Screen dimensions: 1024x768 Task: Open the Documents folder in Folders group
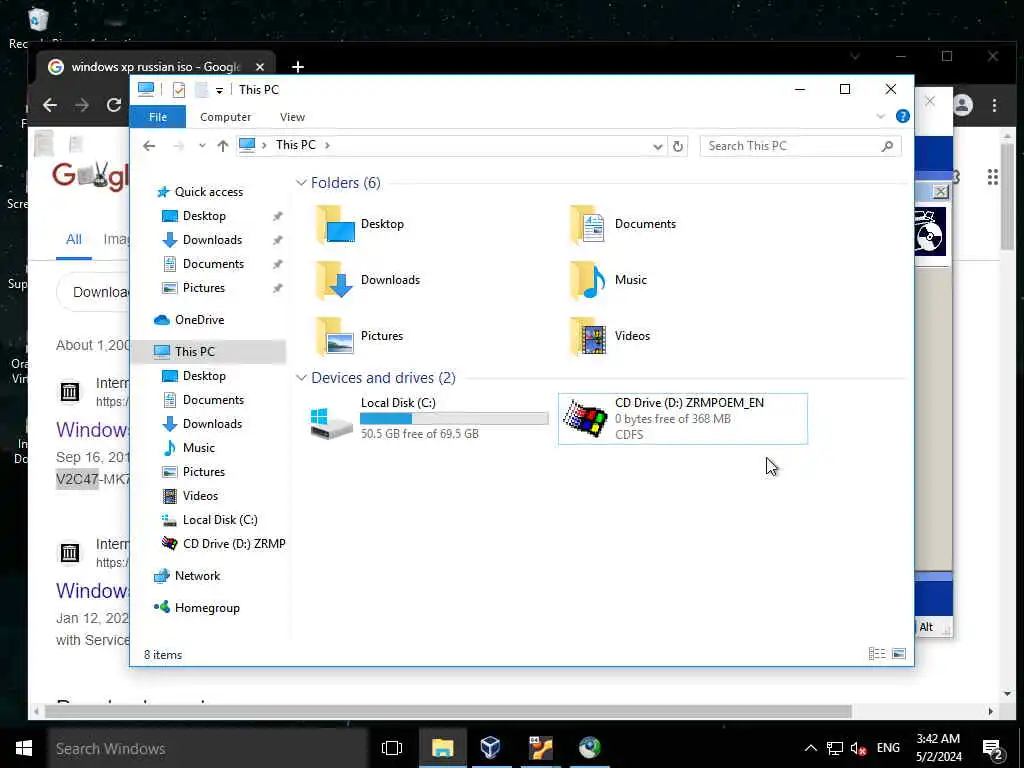(x=623, y=224)
